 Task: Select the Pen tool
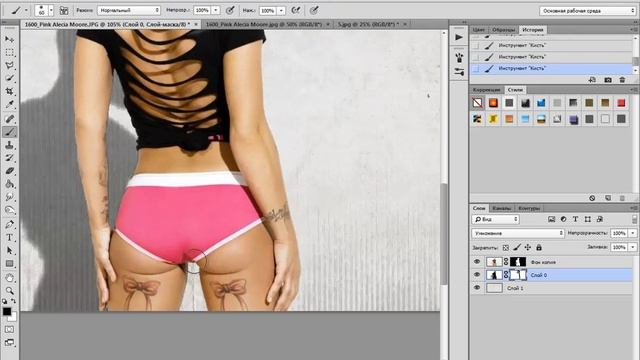pyautogui.click(x=9, y=224)
